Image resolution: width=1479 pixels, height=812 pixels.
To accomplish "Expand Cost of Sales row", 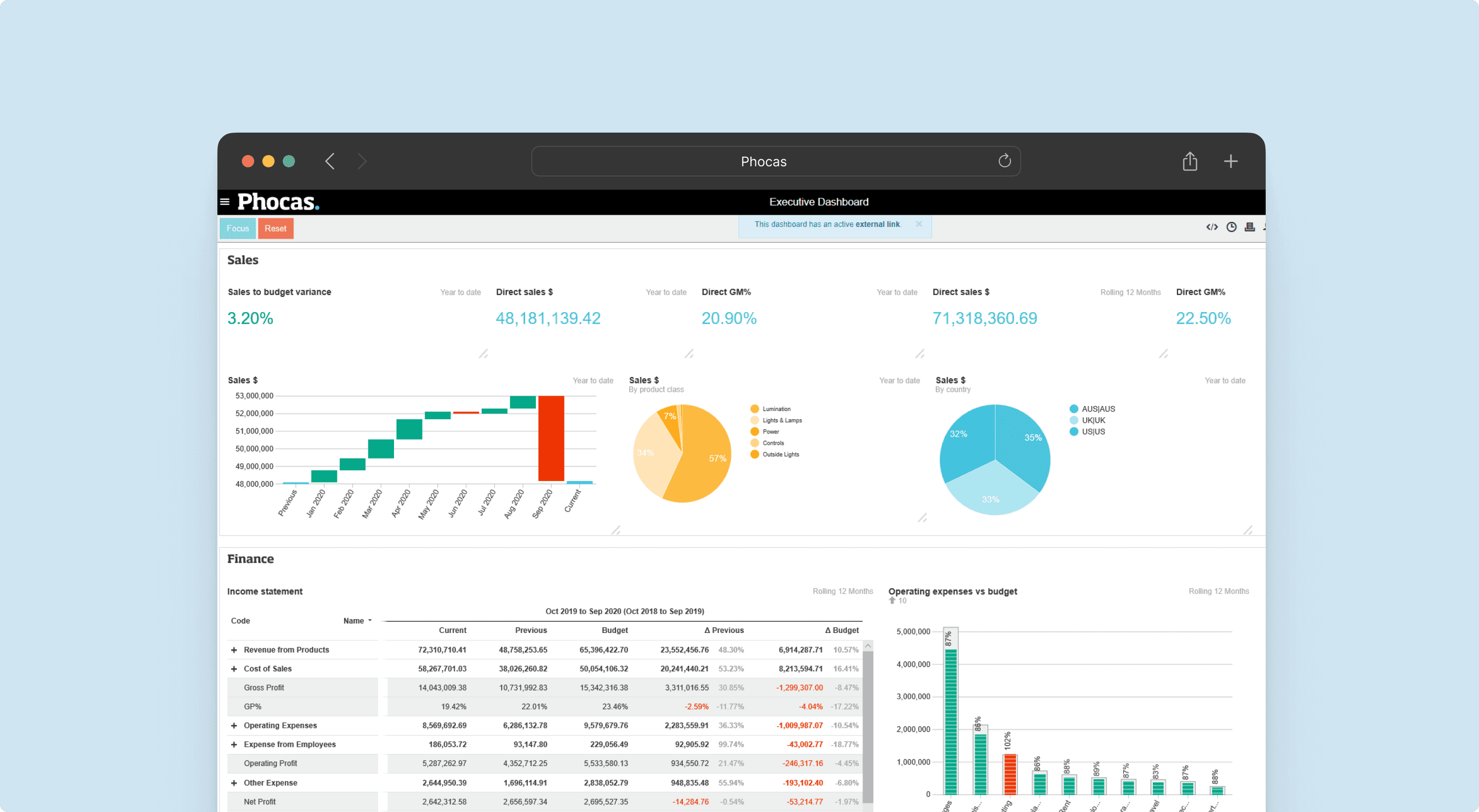I will point(234,669).
